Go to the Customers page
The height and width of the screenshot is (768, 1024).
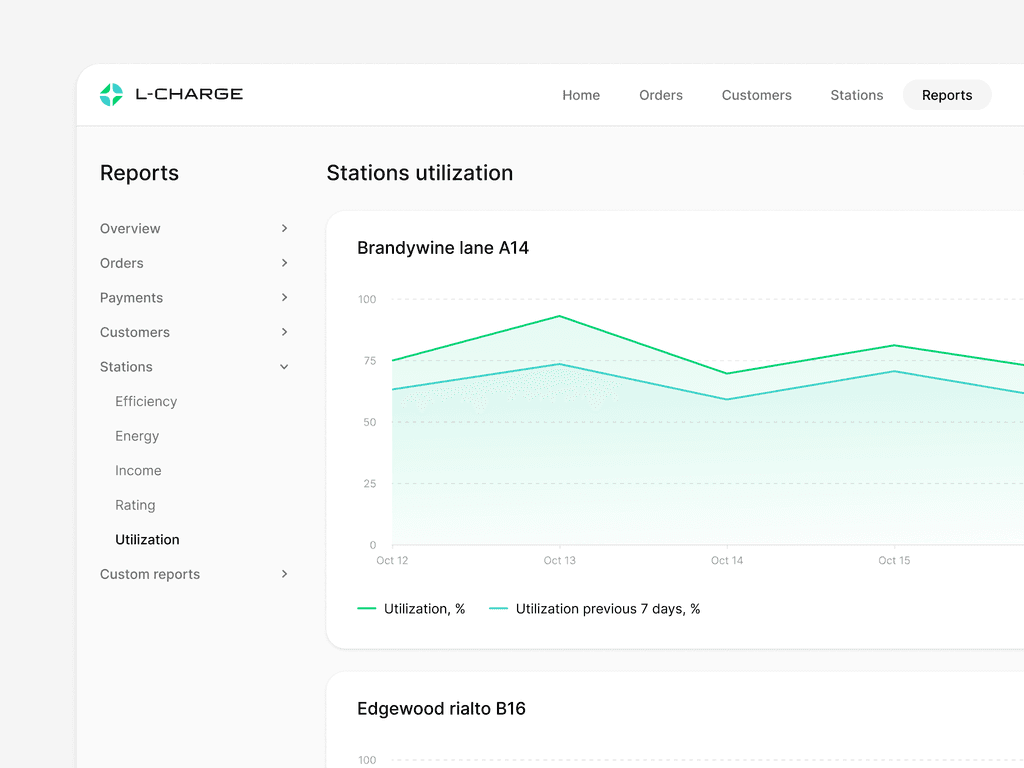pyautogui.click(x=756, y=94)
